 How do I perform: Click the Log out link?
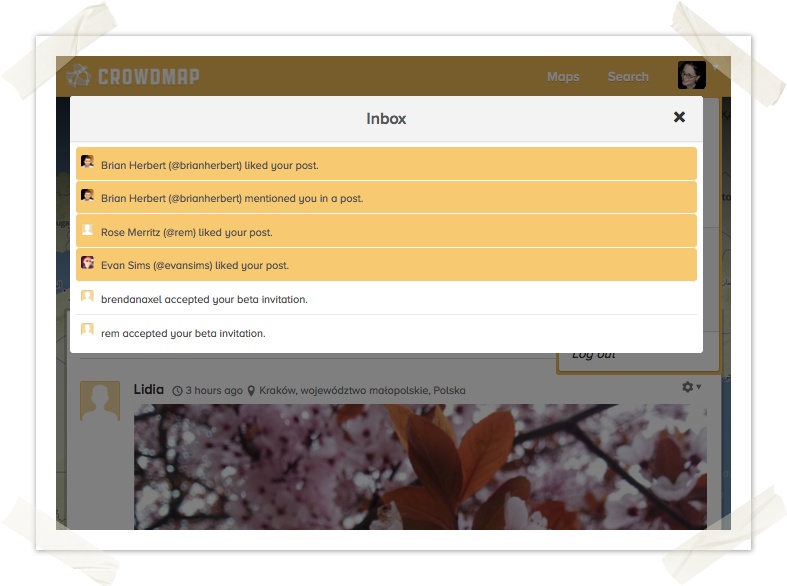coord(593,355)
